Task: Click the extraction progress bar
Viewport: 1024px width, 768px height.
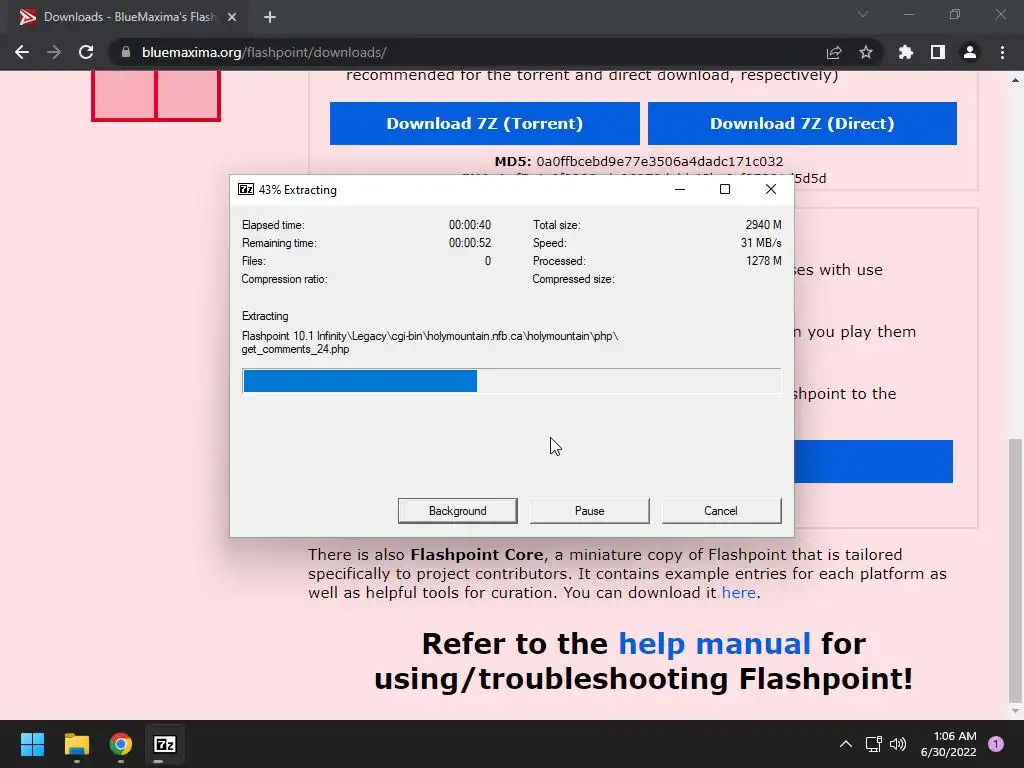Action: [x=511, y=381]
